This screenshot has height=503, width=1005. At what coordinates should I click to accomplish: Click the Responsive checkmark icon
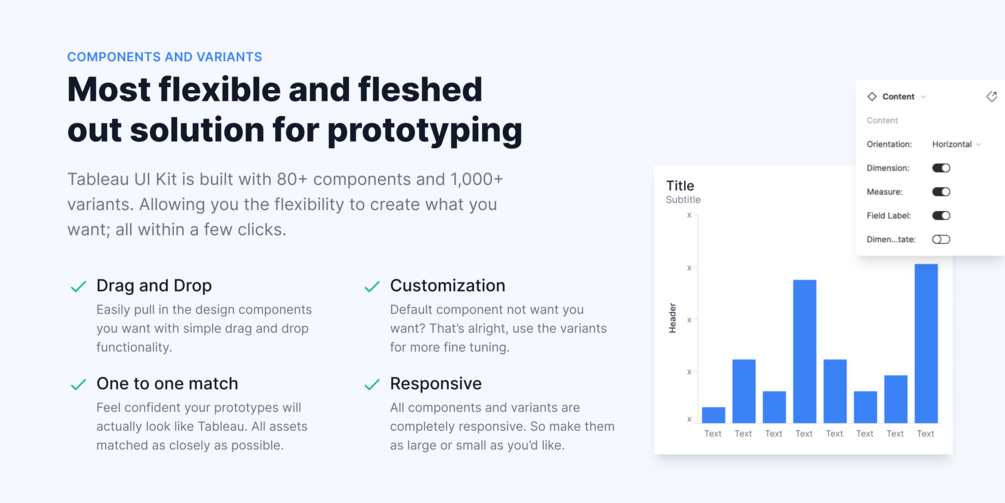pos(372,385)
